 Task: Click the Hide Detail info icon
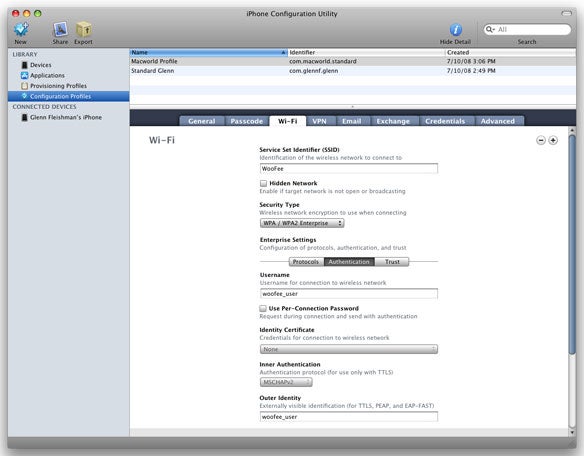[x=456, y=30]
